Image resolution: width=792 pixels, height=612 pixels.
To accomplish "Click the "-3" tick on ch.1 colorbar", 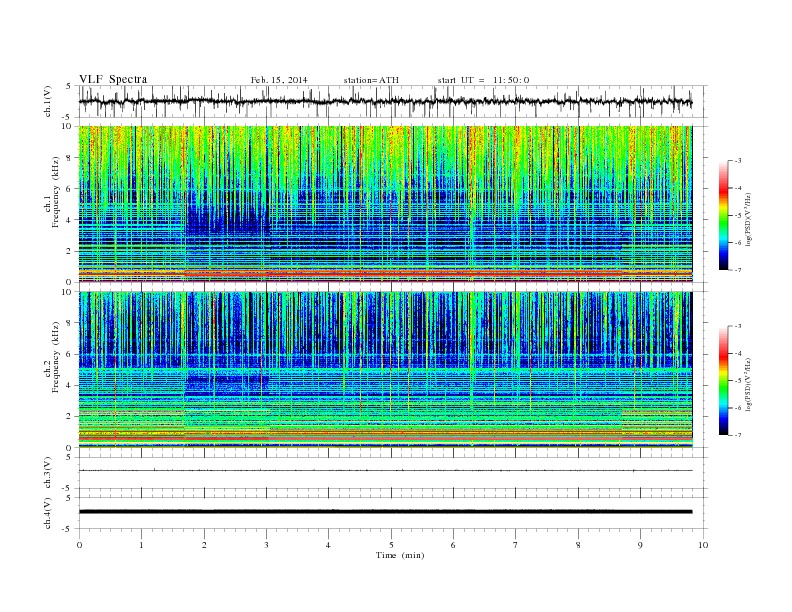I will 737,161.
